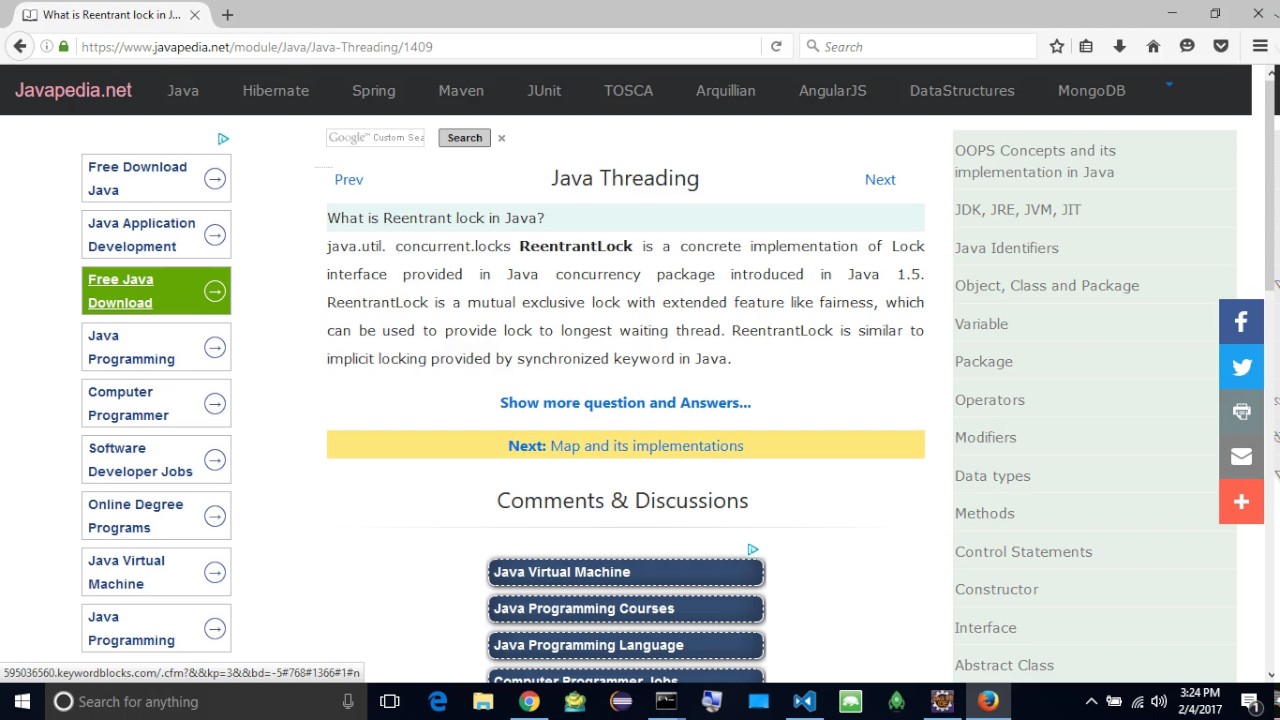Click the smiley face chat icon in toolbar
The image size is (1280, 720).
(x=1187, y=46)
